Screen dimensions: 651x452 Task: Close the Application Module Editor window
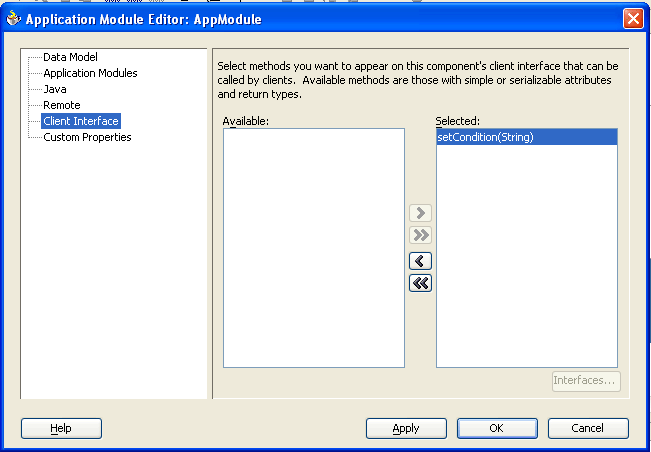tap(633, 19)
